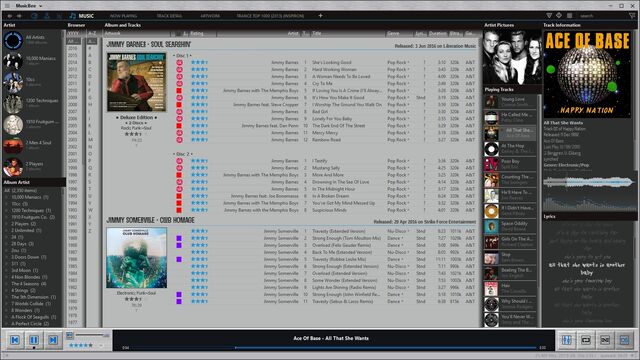Select 1200 Techniques artist
This screenshot has width=640, height=360.
[33, 103]
